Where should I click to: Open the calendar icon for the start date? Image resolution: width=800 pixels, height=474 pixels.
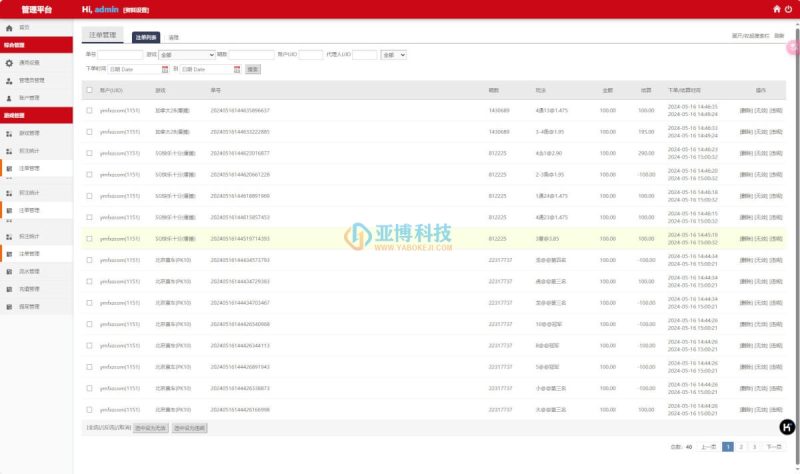165,69
